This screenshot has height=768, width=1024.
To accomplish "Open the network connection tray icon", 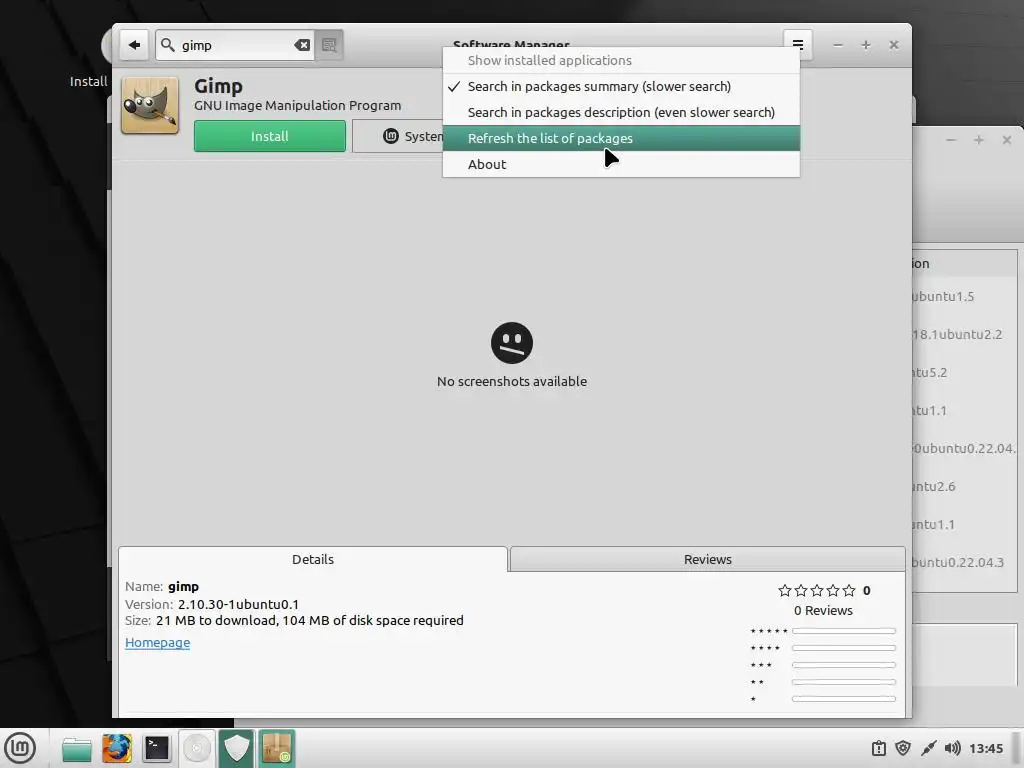I will coord(928,748).
